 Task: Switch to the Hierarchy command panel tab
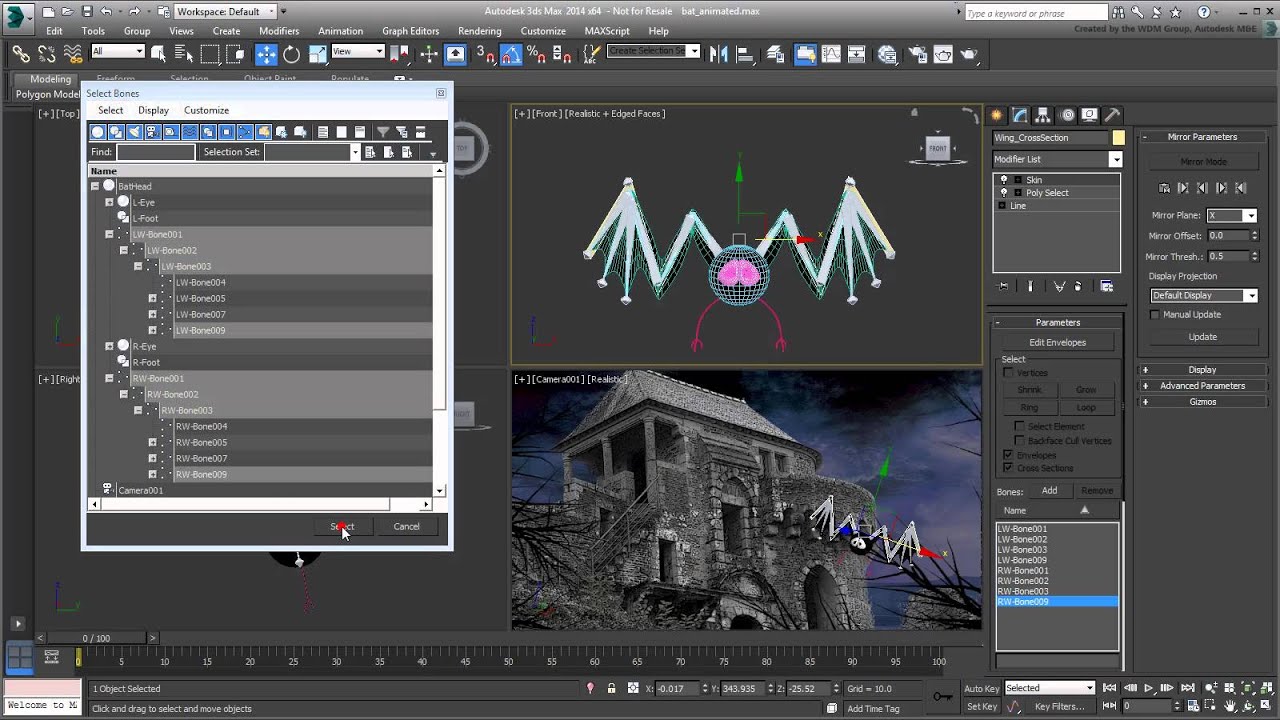pos(1043,115)
